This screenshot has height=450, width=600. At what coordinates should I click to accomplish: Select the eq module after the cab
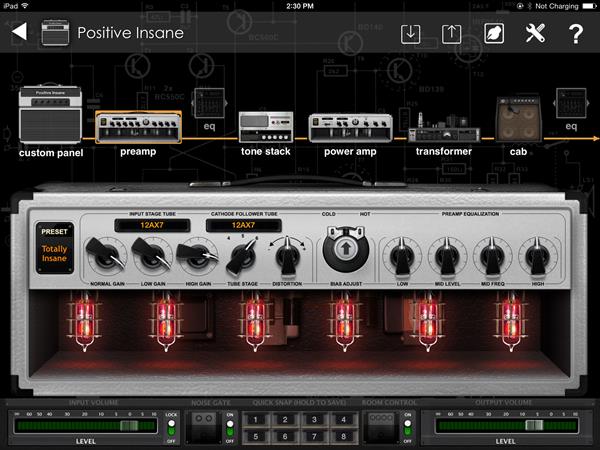571,103
